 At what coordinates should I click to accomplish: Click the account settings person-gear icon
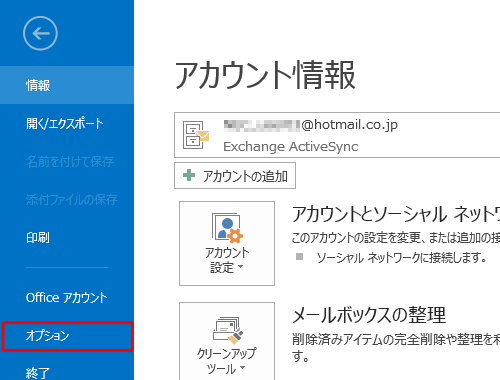tap(227, 228)
